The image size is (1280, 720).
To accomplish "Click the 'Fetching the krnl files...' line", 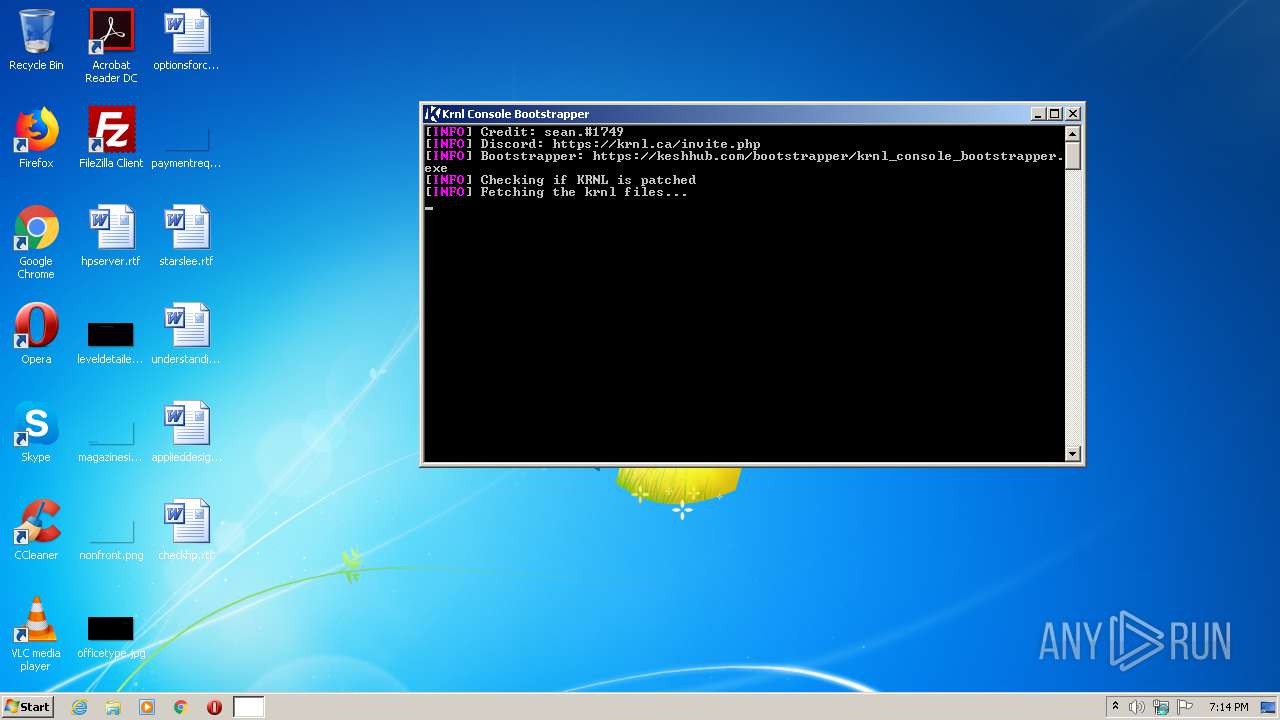I will pos(584,192).
